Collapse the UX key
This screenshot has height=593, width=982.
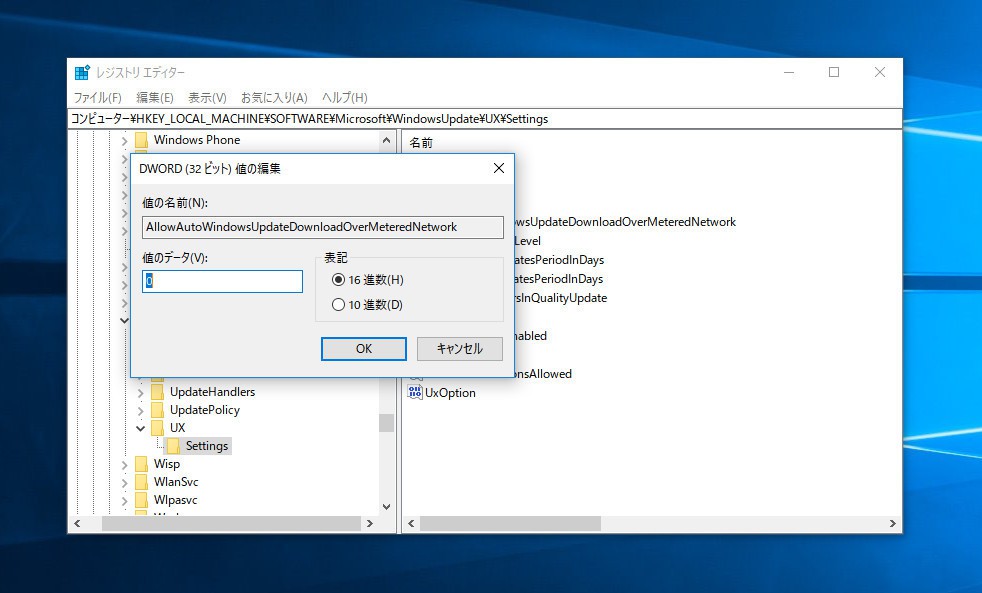click(x=140, y=428)
